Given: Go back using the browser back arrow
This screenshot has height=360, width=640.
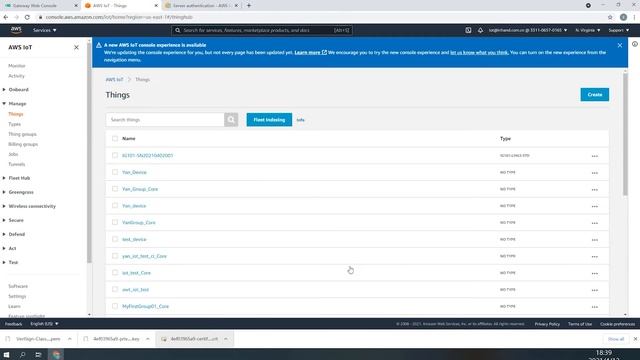Looking at the screenshot, I should 6,17.
